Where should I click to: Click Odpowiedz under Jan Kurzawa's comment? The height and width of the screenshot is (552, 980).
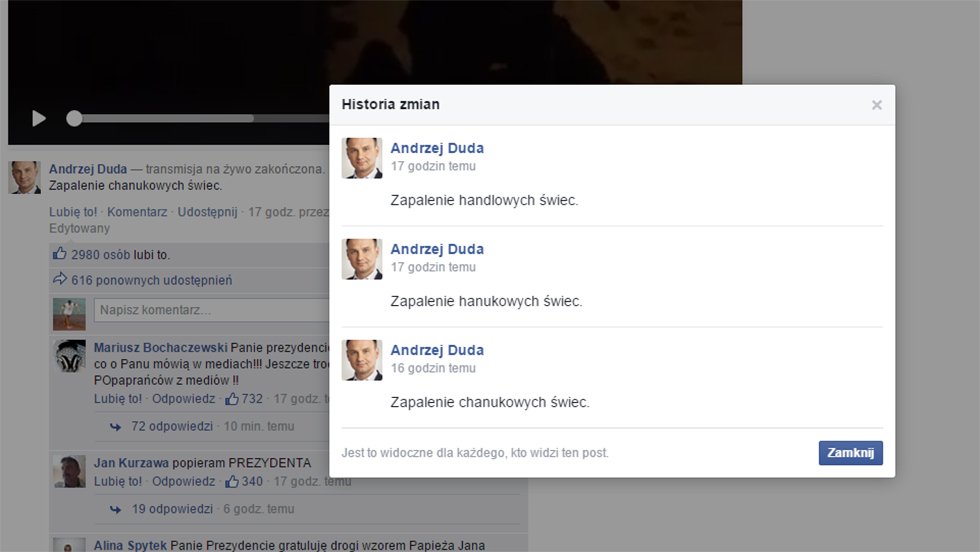(183, 482)
